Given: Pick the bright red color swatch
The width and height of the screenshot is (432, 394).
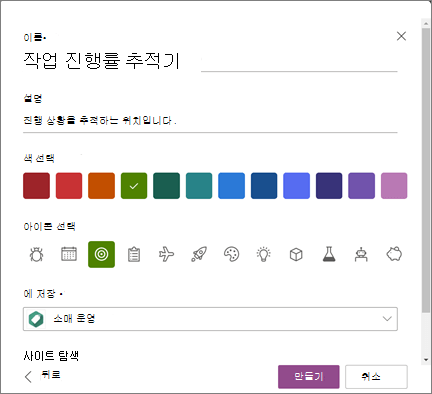Looking at the screenshot, I should (x=69, y=186).
